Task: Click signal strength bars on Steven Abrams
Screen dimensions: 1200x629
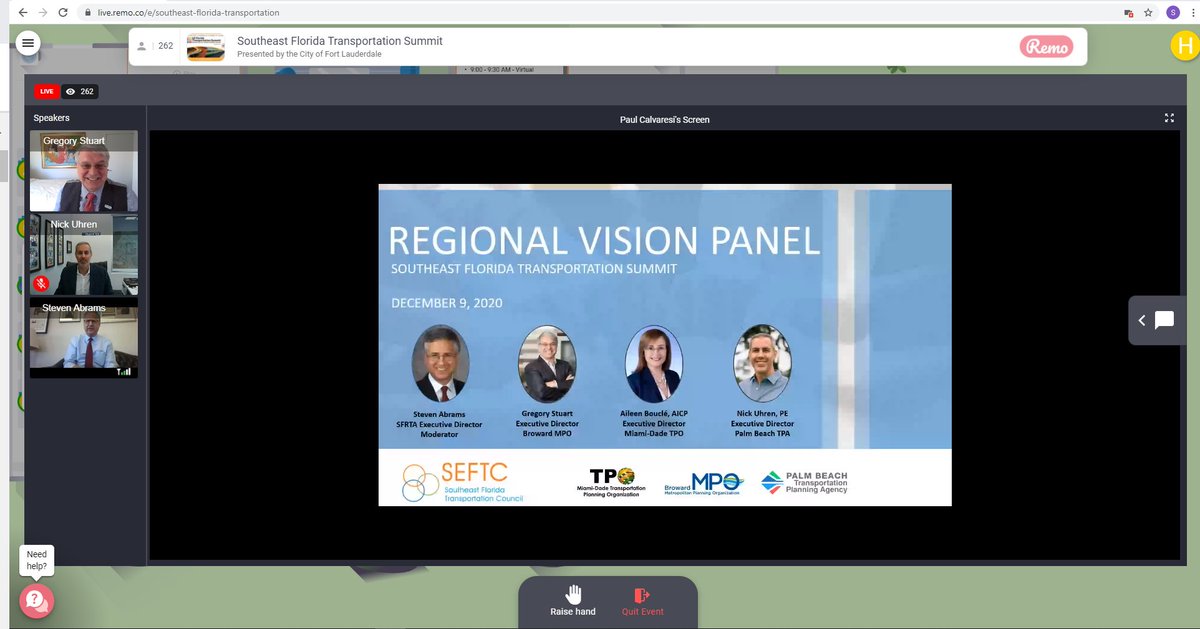Action: click(x=124, y=371)
